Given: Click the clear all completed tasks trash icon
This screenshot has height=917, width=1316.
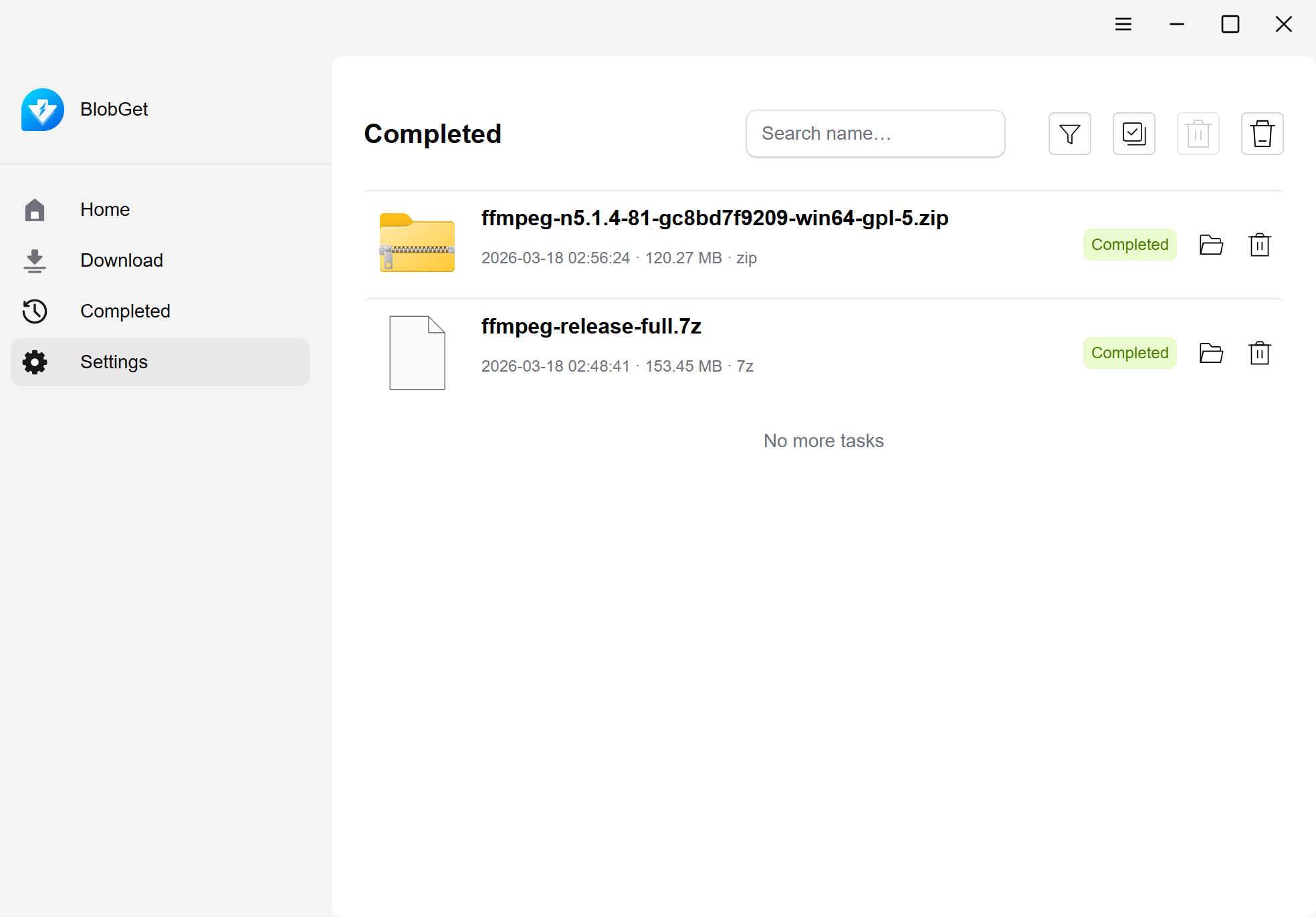Looking at the screenshot, I should click(x=1262, y=134).
